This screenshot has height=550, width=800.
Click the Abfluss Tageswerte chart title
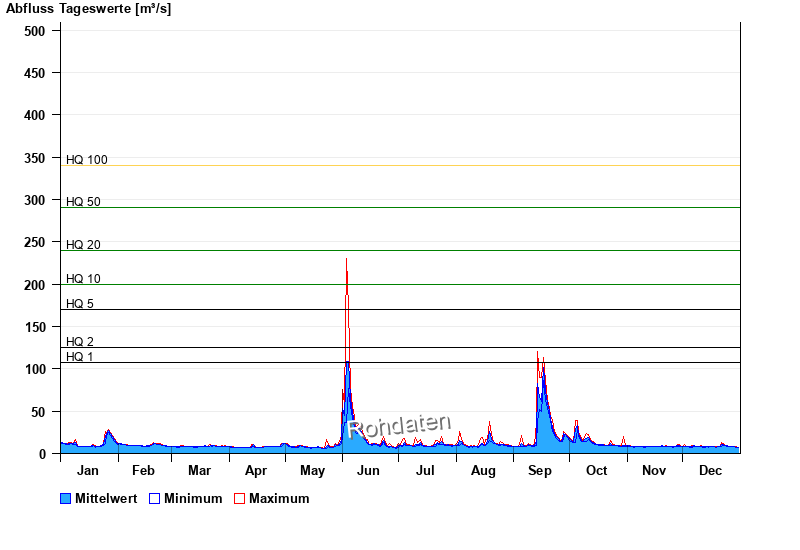88,9
